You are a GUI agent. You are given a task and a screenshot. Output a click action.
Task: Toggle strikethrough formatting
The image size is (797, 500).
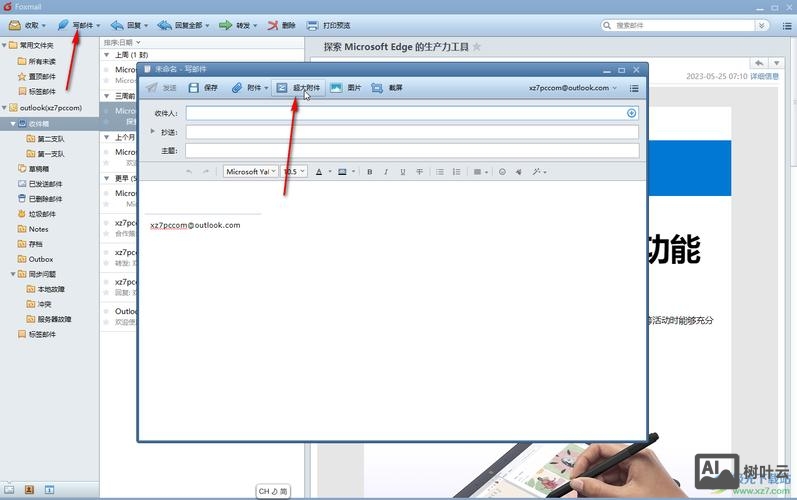(419, 172)
